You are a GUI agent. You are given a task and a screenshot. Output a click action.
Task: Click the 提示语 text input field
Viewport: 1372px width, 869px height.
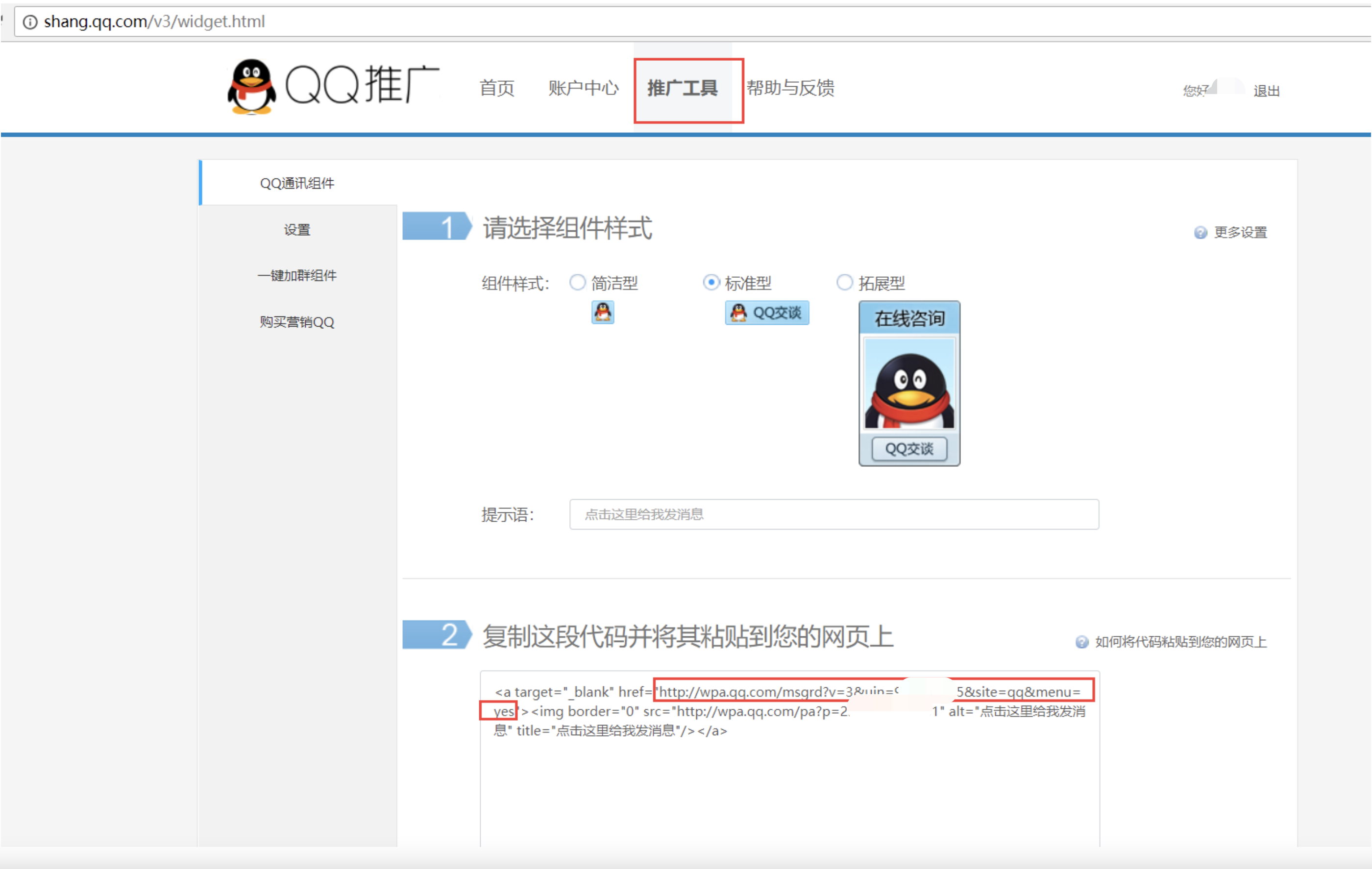pos(833,514)
